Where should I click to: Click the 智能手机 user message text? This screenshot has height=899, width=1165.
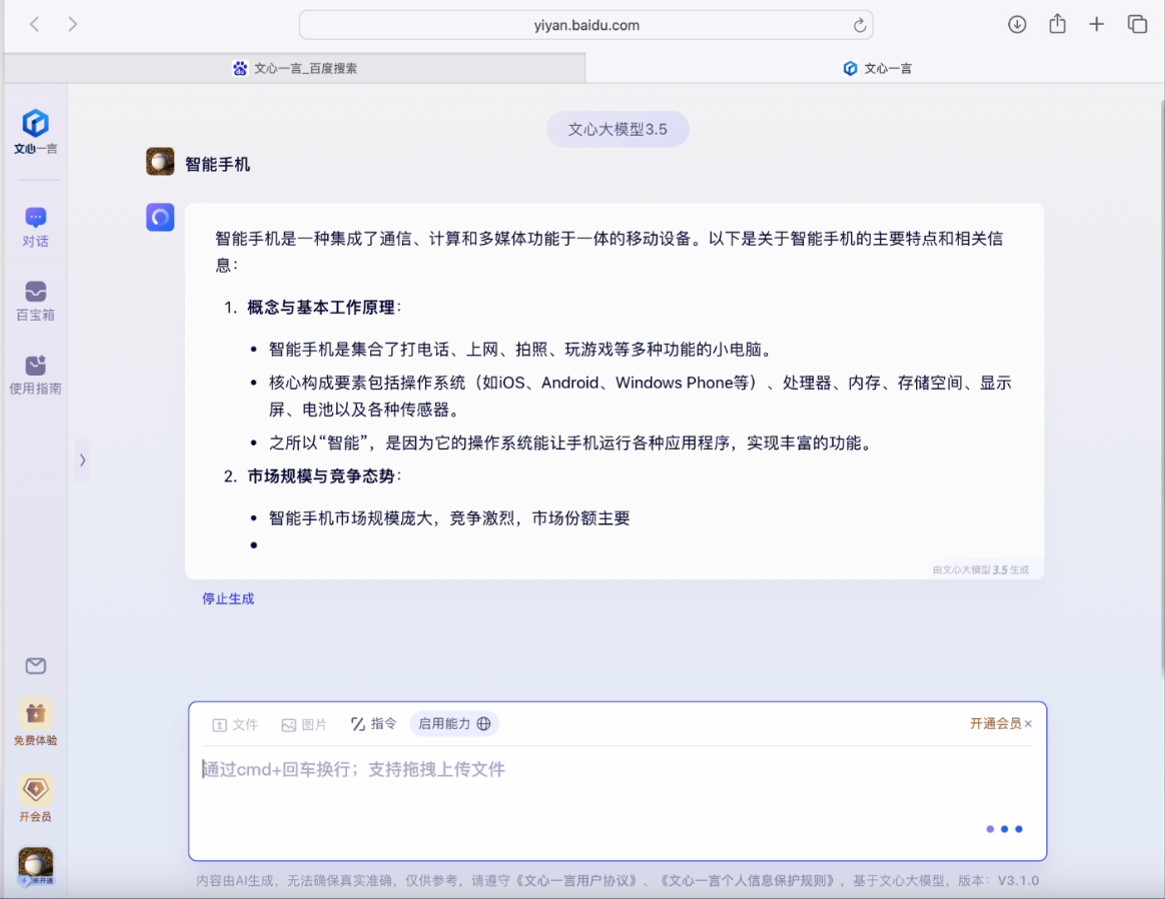[x=217, y=164]
